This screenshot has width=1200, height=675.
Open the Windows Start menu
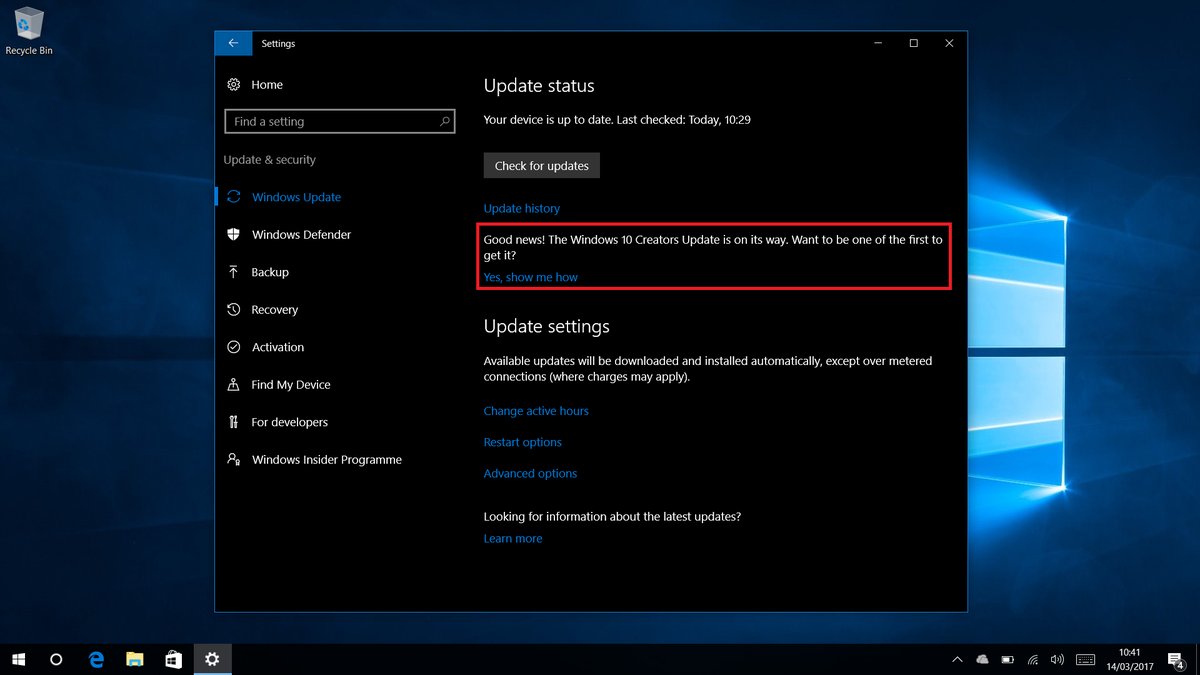click(18, 659)
